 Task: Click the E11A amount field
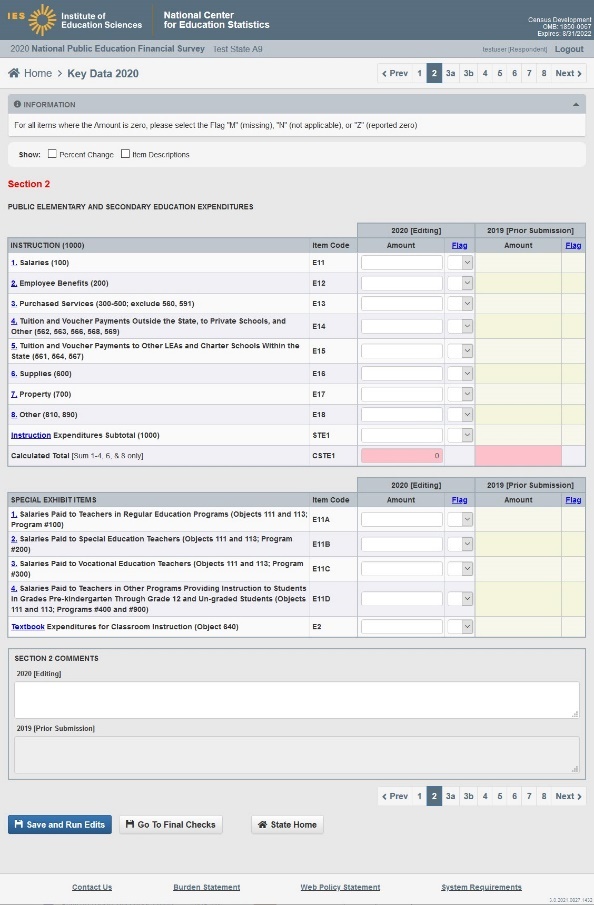coord(402,519)
